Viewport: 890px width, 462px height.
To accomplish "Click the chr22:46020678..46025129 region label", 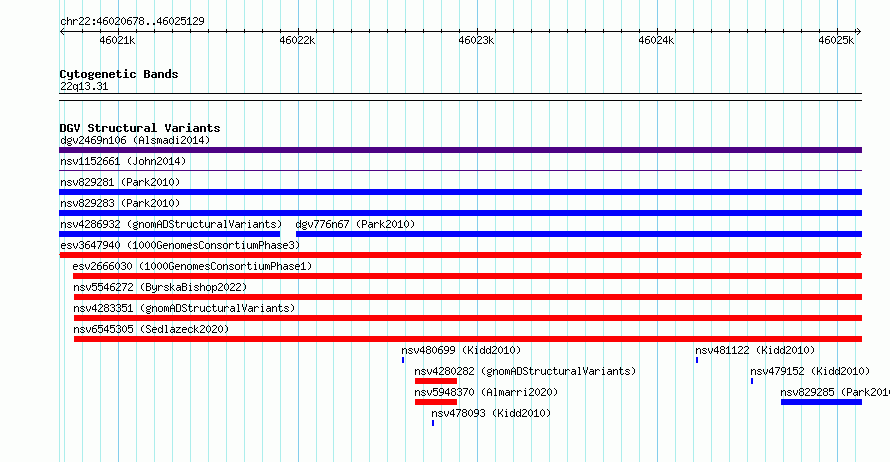I will tap(132, 21).
